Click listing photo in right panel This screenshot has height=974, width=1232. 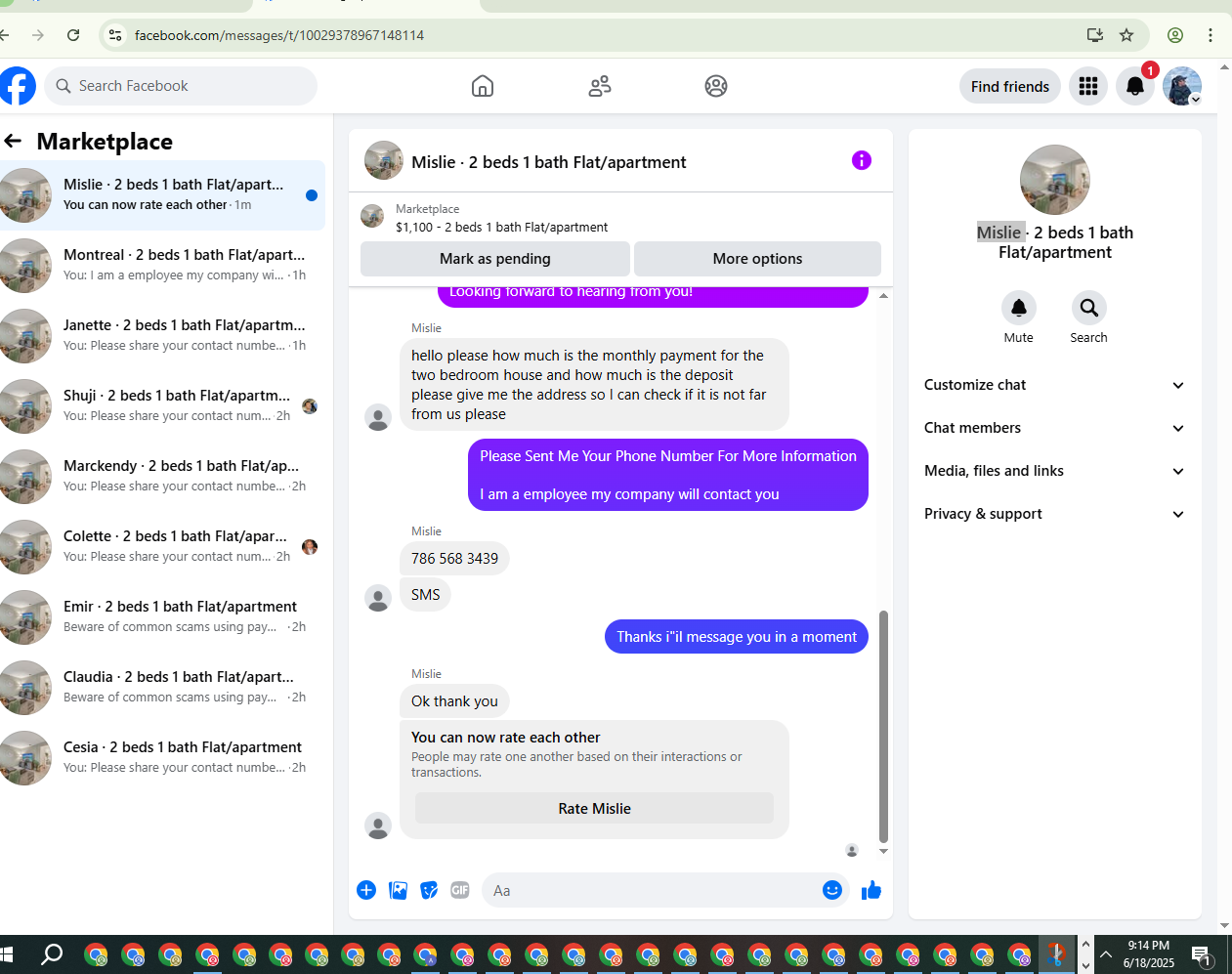click(x=1055, y=180)
